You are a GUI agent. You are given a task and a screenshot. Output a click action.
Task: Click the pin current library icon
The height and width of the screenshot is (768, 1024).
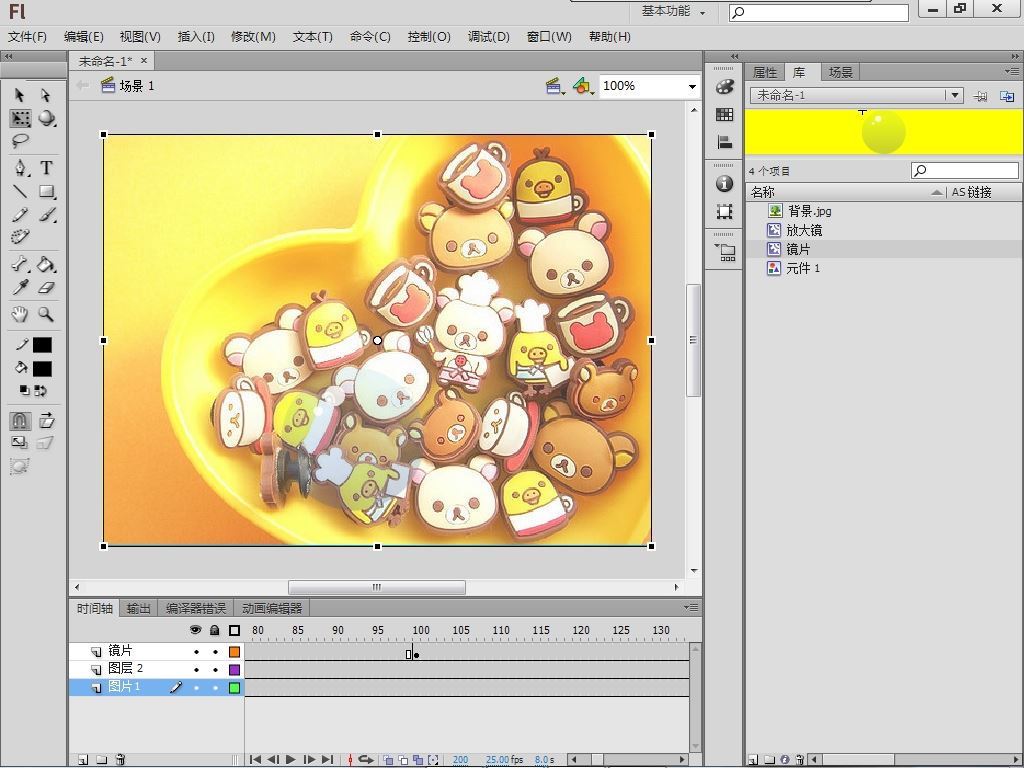click(980, 96)
